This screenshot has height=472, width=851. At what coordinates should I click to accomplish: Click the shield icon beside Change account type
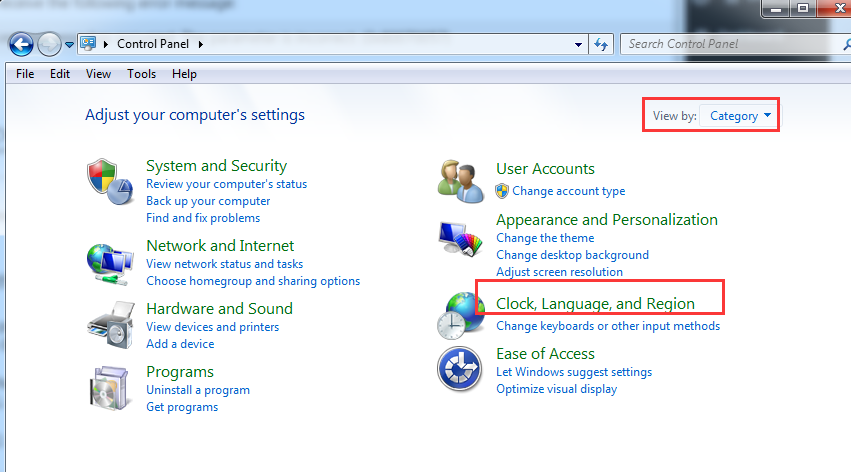(502, 191)
